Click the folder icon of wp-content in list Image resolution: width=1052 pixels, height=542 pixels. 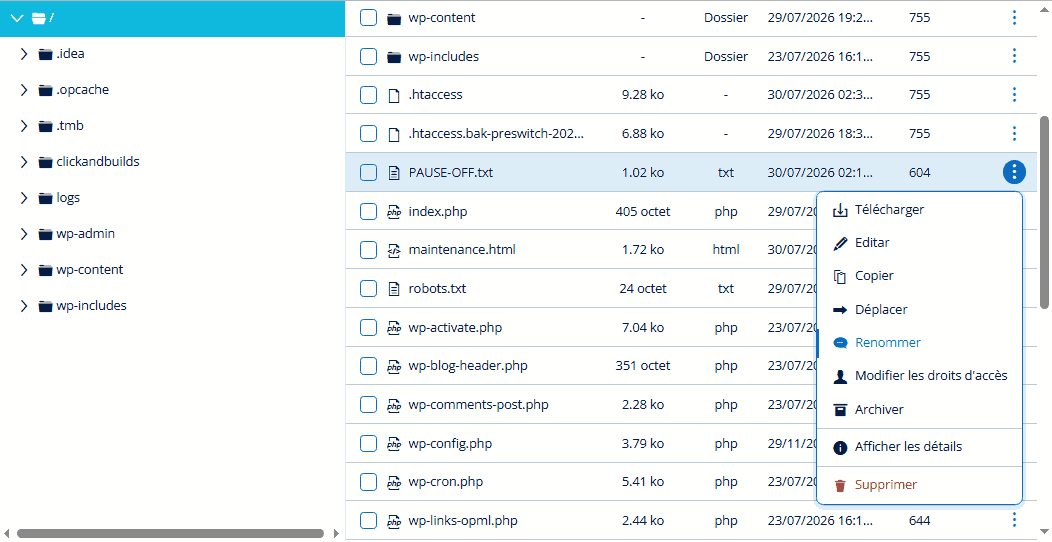(x=394, y=18)
